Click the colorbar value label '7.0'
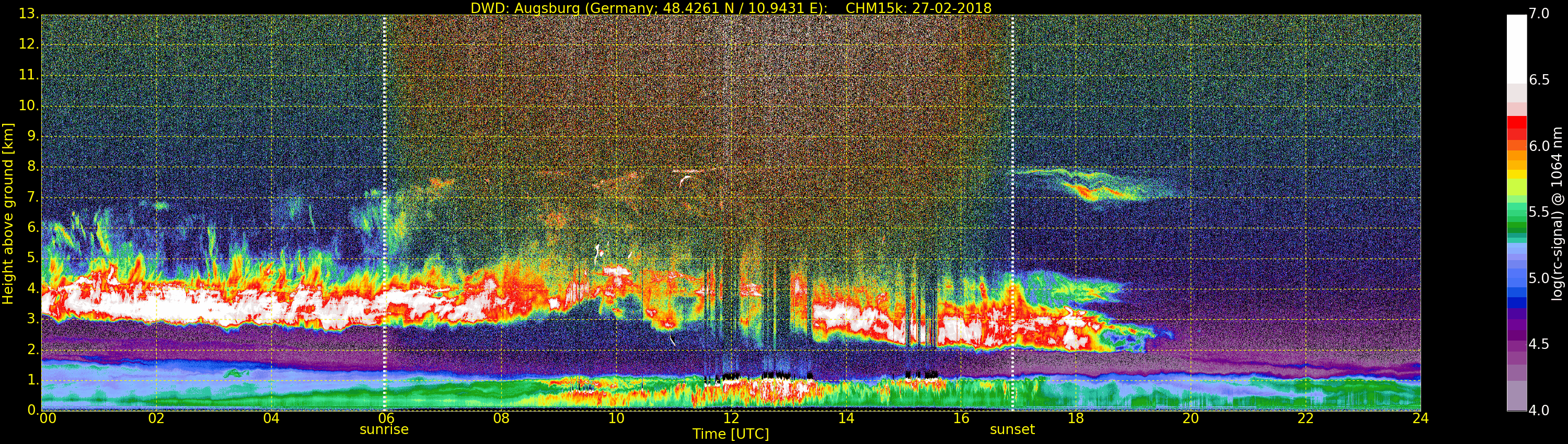The width and height of the screenshot is (1568, 444). pyautogui.click(x=1539, y=14)
